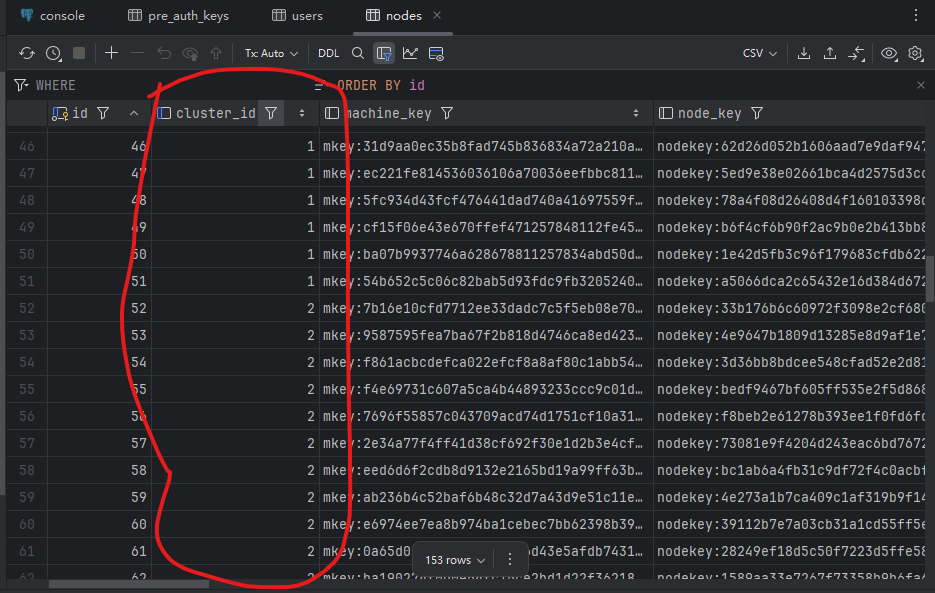Toggle the view-as eye icon
This screenshot has height=593, width=935.
pos(888,53)
